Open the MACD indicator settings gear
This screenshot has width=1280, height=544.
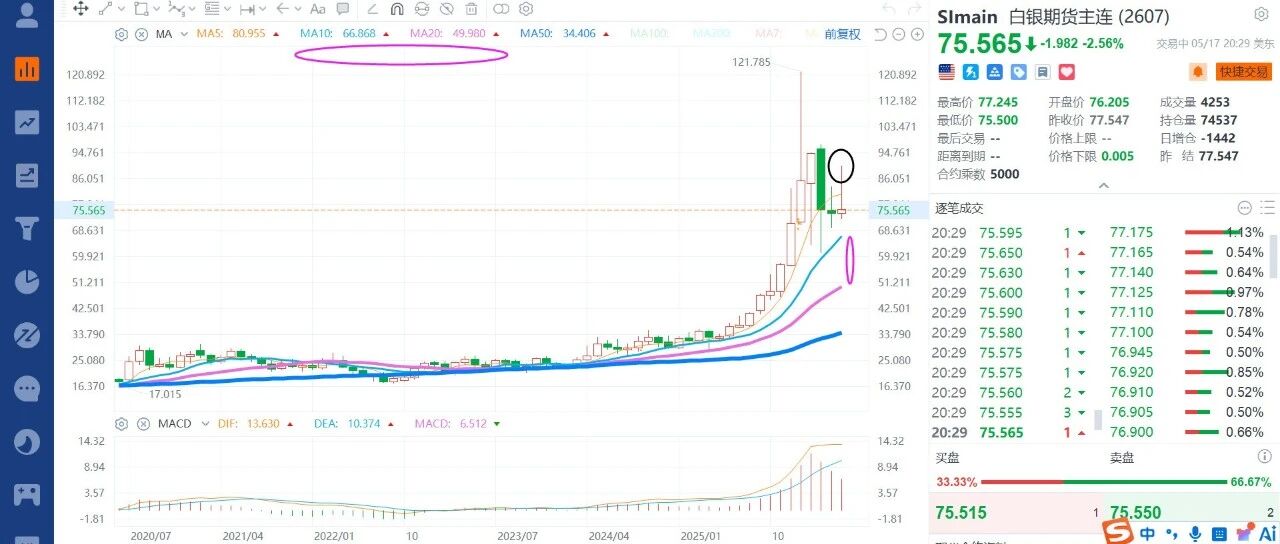121,424
